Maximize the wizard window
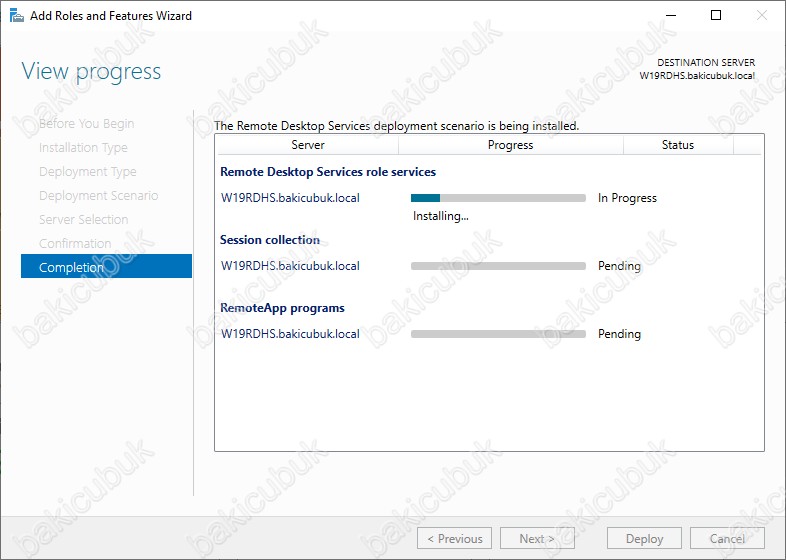This screenshot has width=786, height=560. 715,16
